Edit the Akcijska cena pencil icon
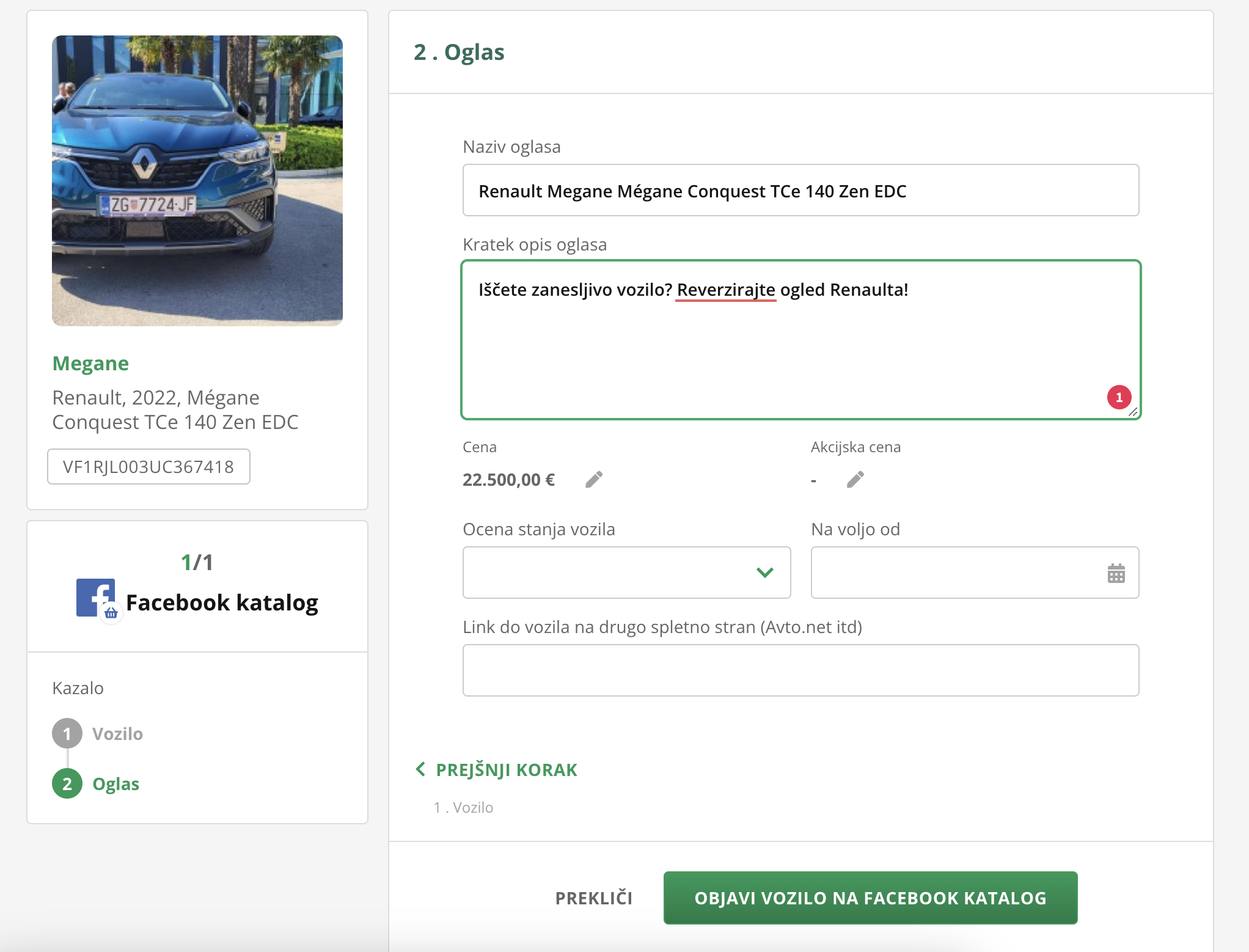 point(855,480)
